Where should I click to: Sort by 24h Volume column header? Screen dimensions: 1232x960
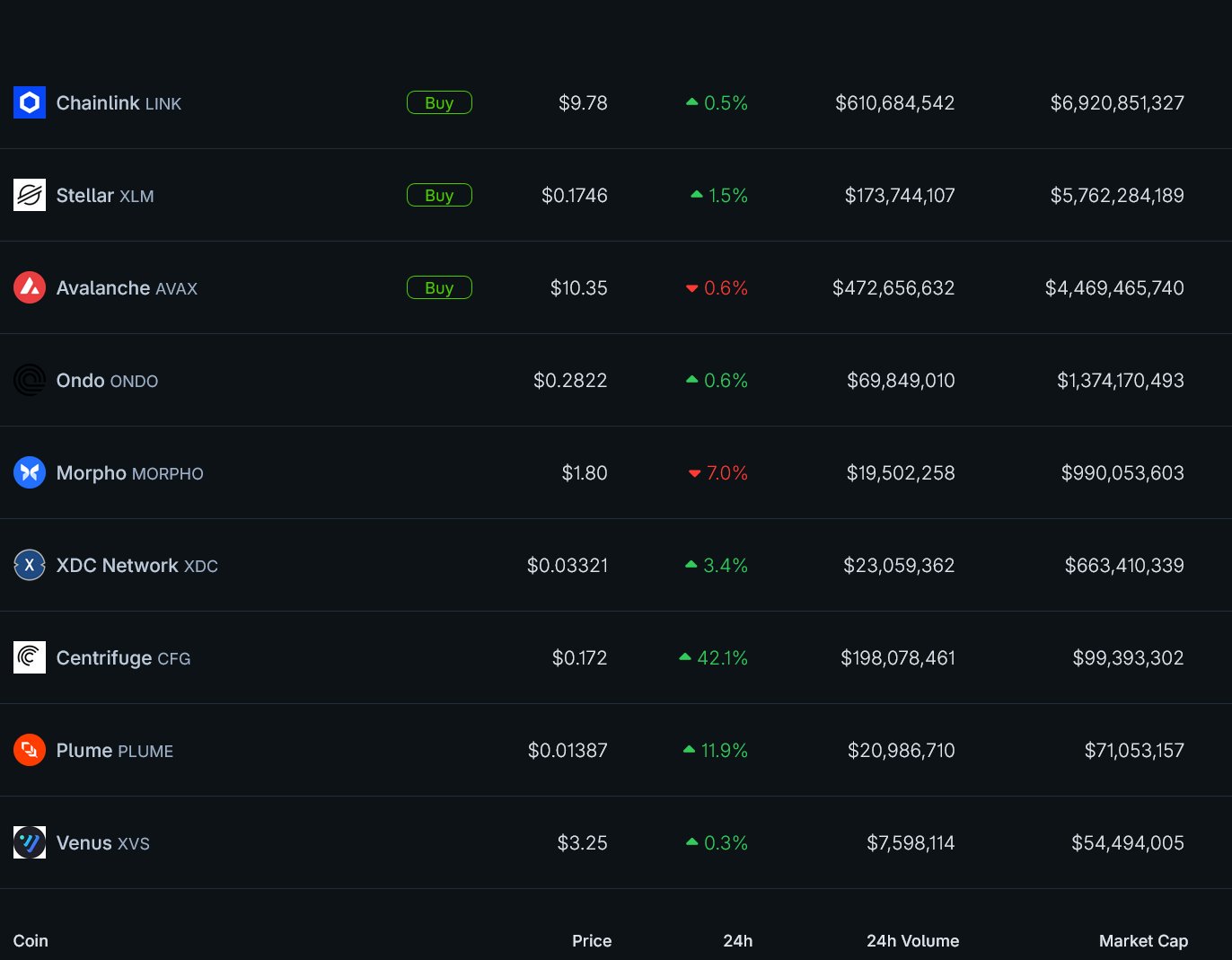tap(912, 941)
